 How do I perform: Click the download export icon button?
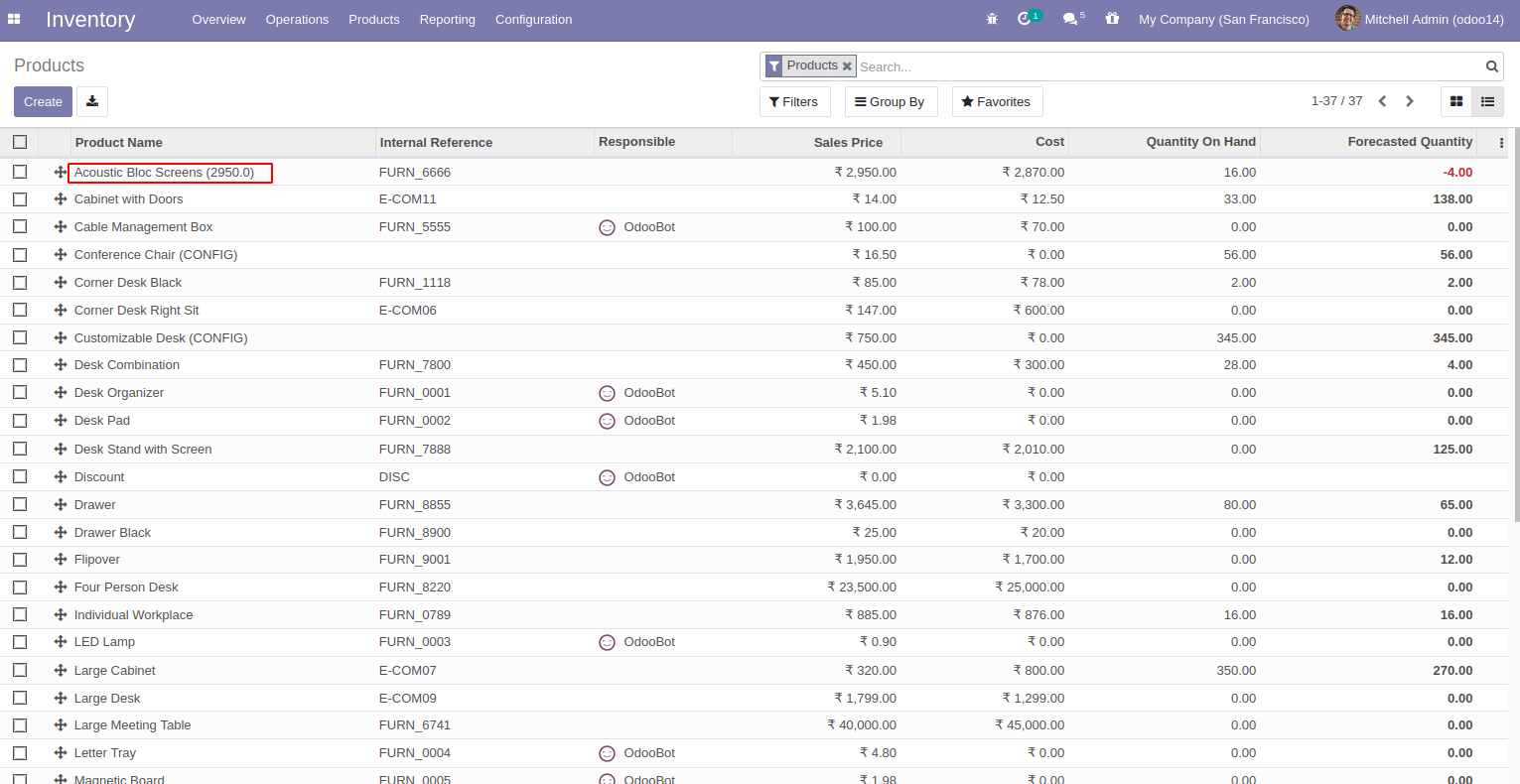tap(92, 101)
